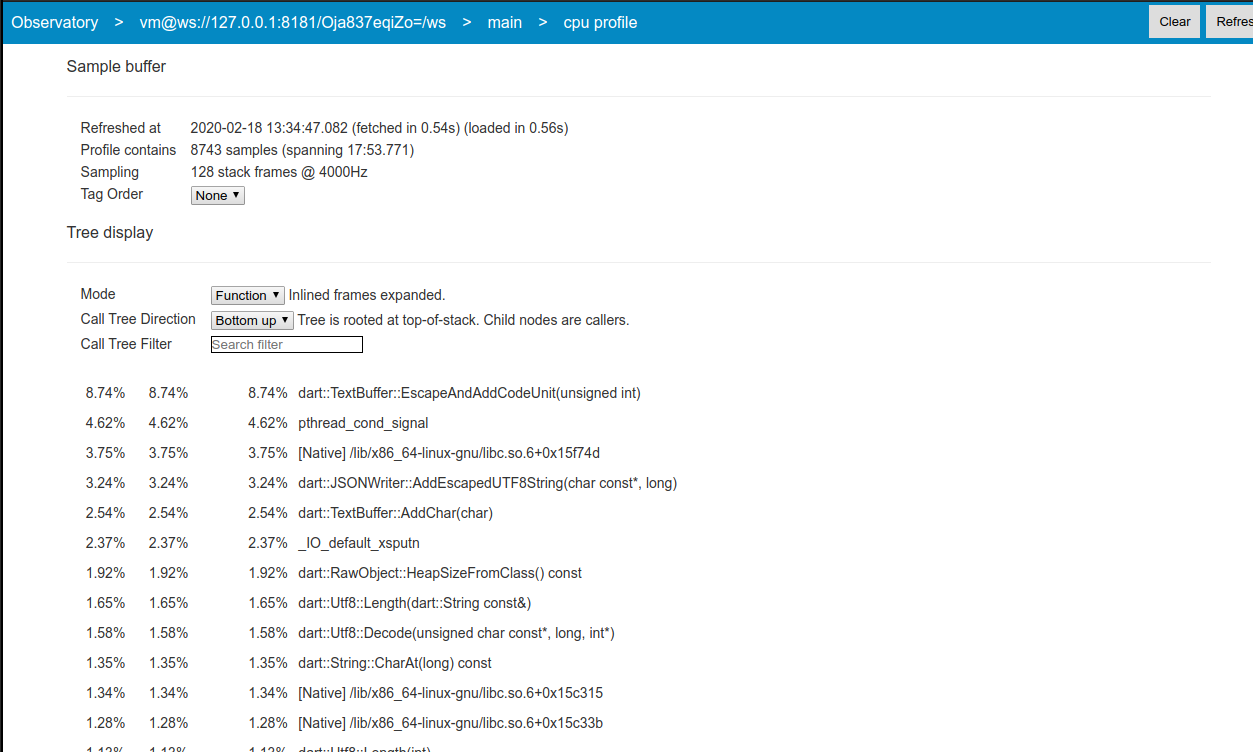Navigate to Observatory home via breadcrumb
Viewport: 1253px width, 752px height.
tap(55, 22)
